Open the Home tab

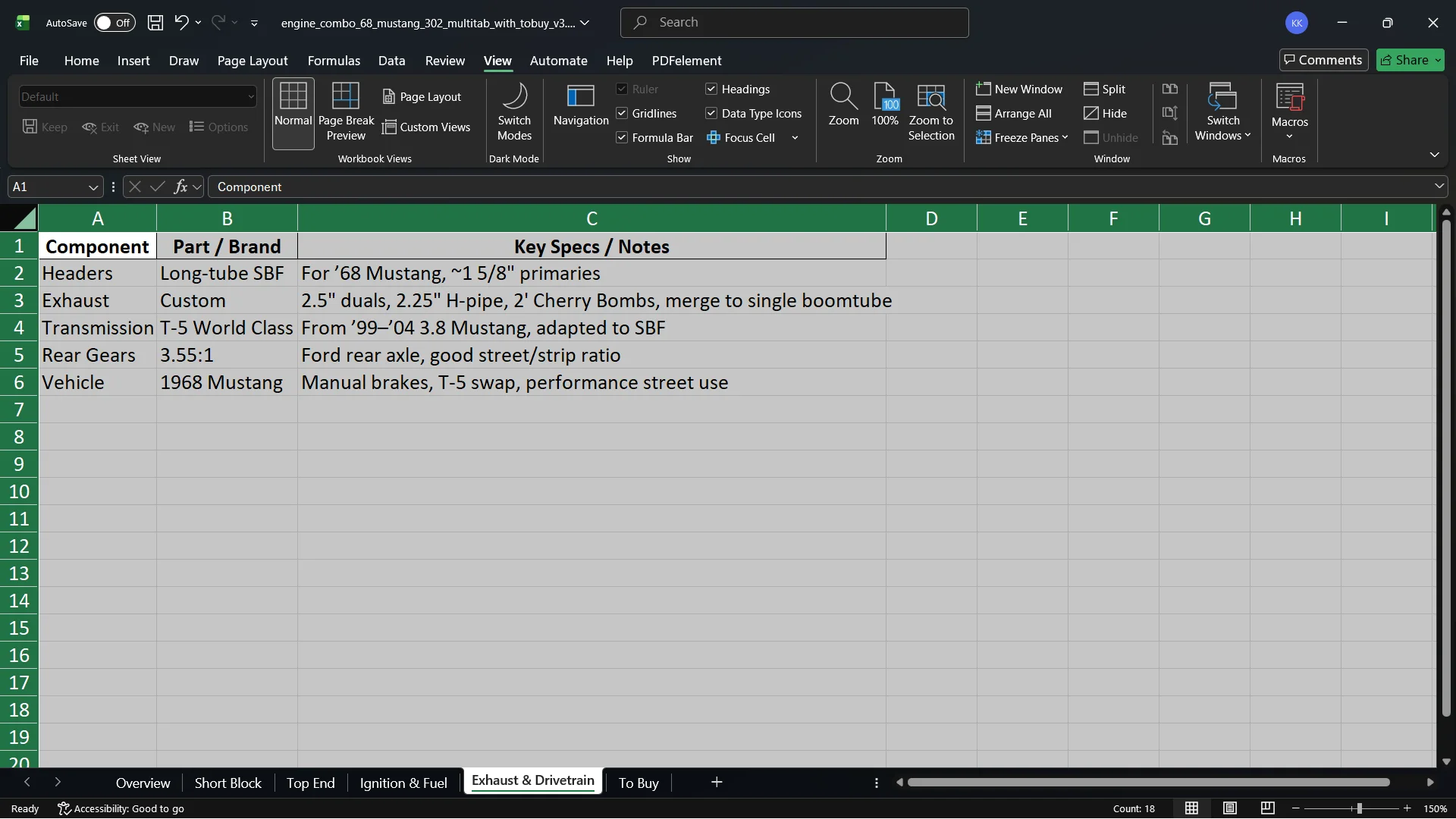(82, 61)
